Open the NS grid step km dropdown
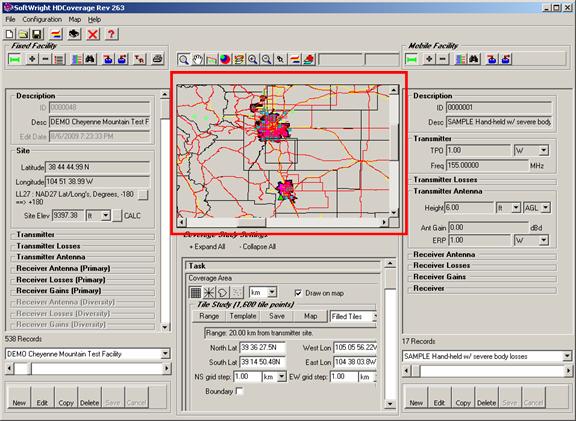This screenshot has height=421, width=576. 282,377
